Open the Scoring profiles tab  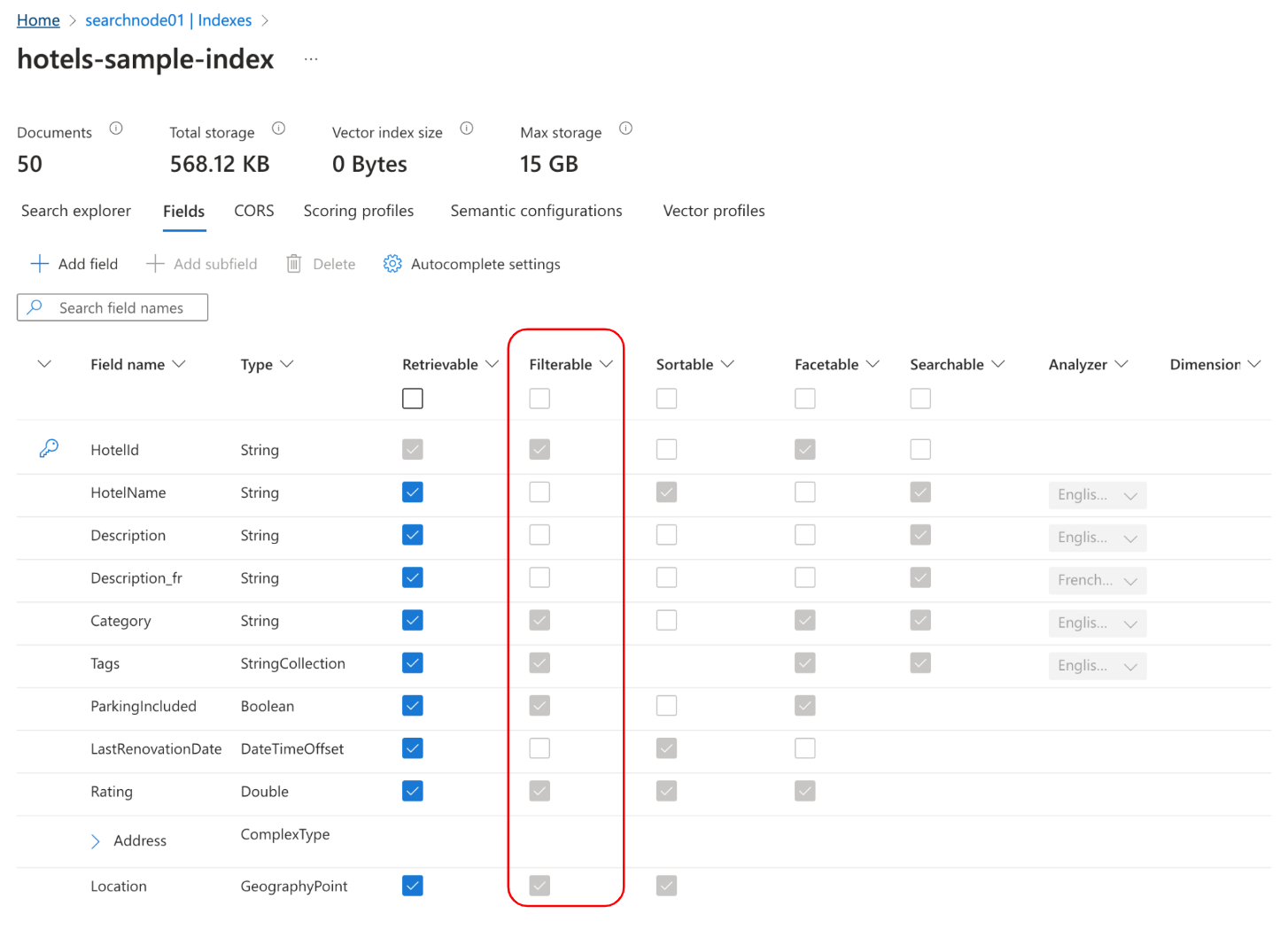pyautogui.click(x=358, y=211)
